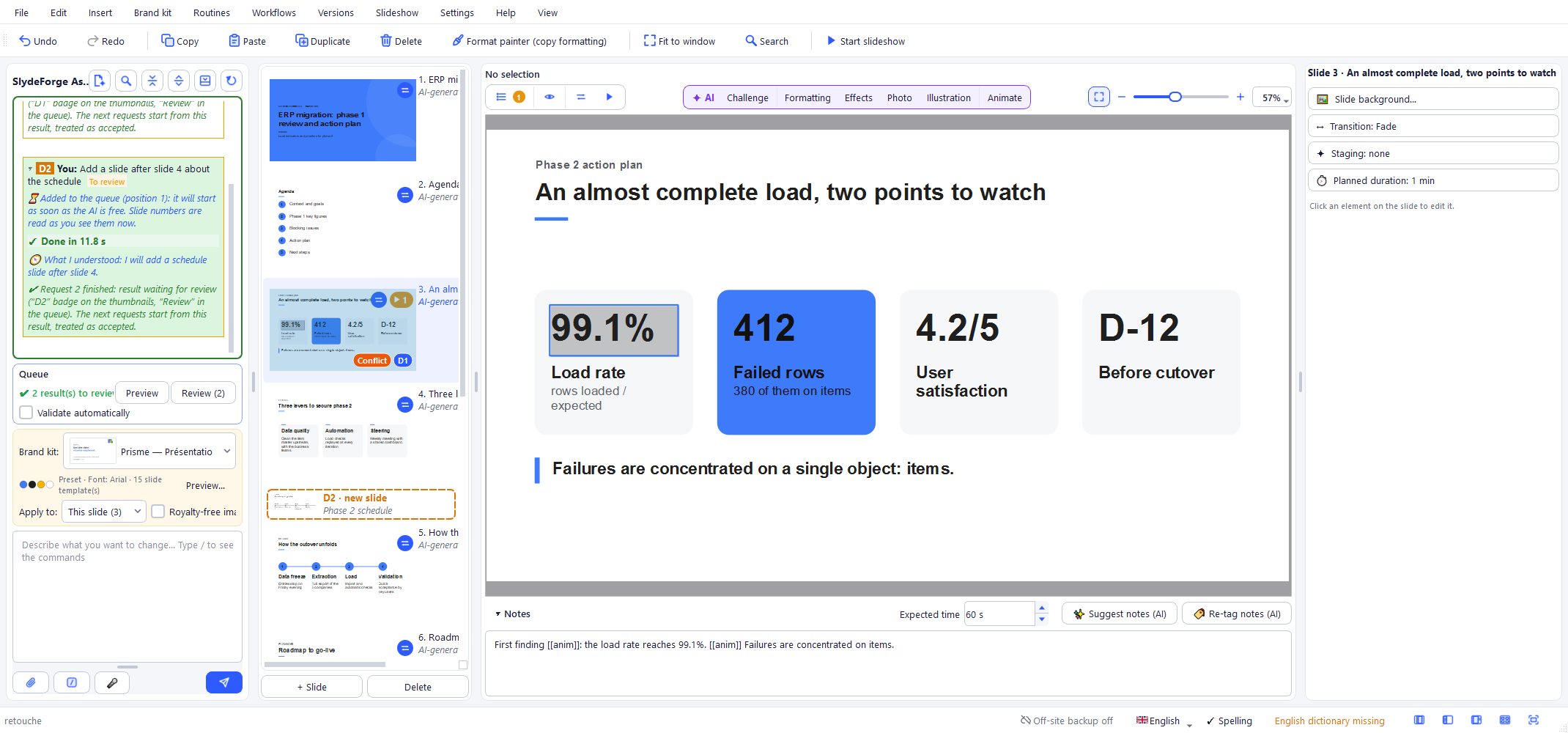
Task: Select the Challenge tab
Action: point(747,97)
